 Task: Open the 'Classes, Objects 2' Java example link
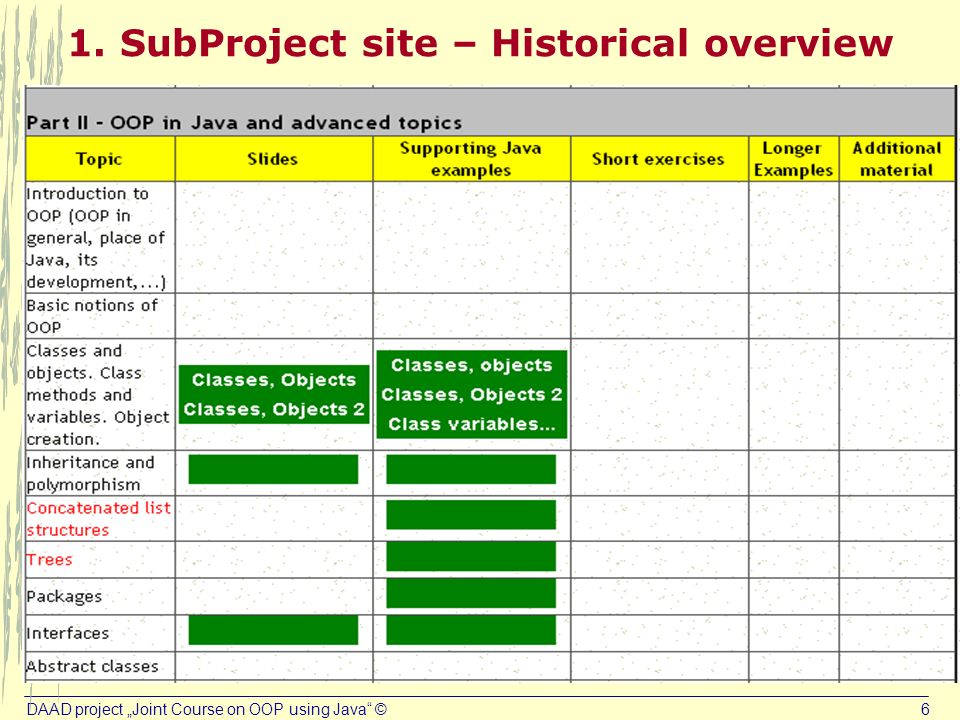[471, 394]
